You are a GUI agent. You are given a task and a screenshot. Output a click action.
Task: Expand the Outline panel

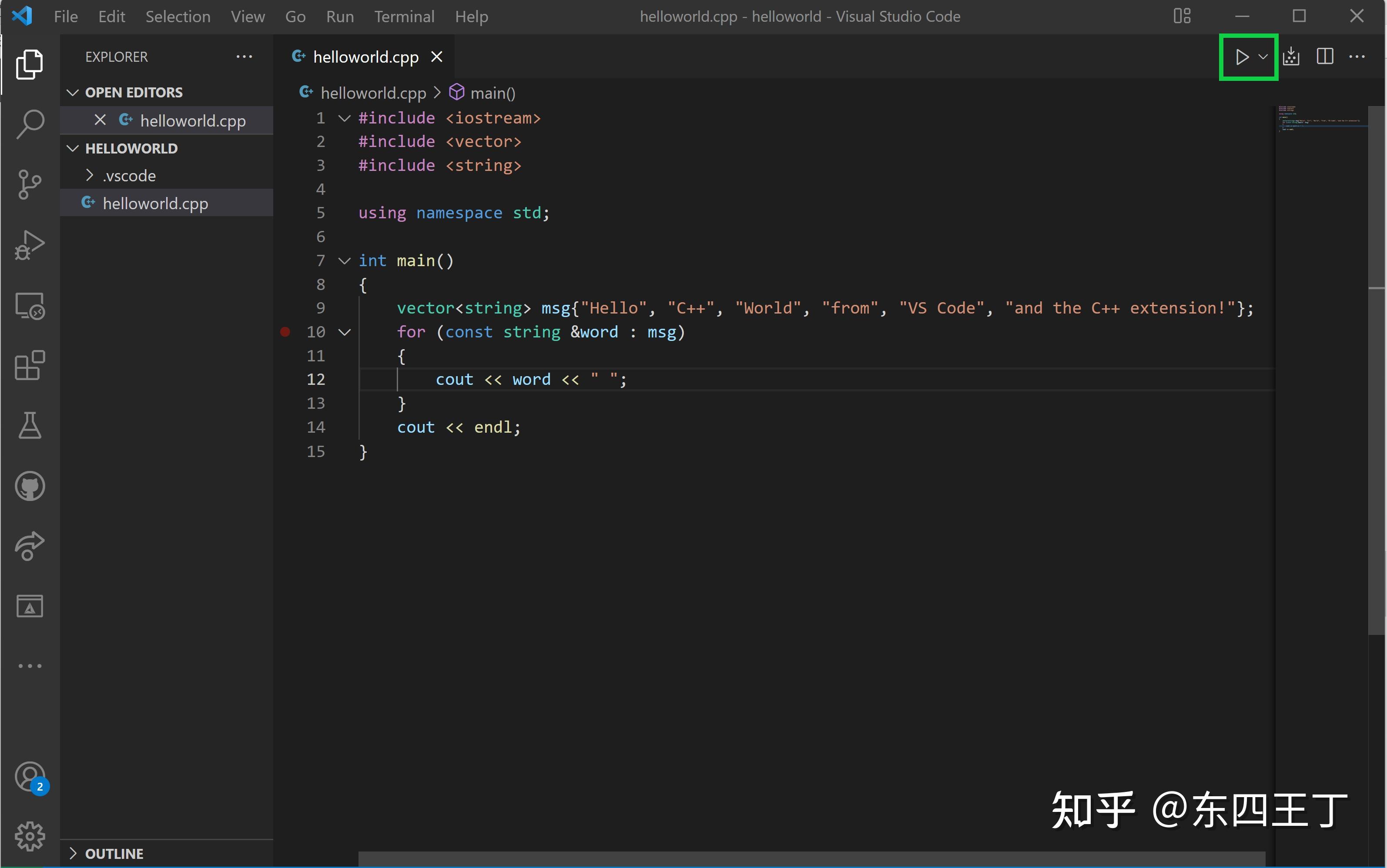pyautogui.click(x=72, y=853)
